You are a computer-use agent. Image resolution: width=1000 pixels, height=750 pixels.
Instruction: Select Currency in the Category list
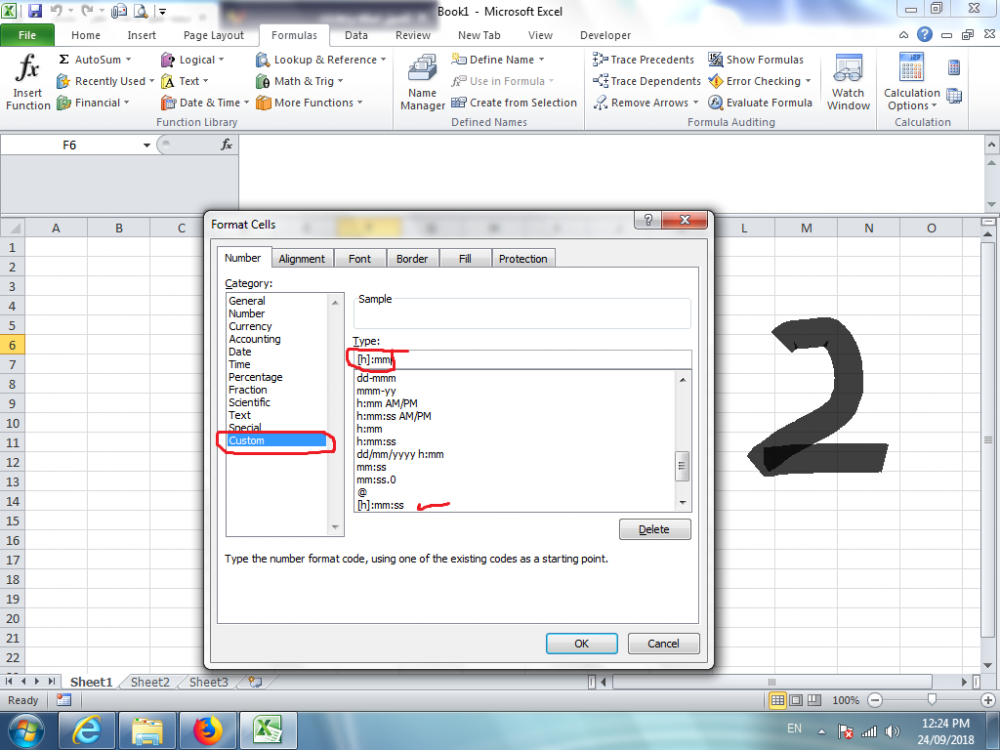tap(250, 326)
